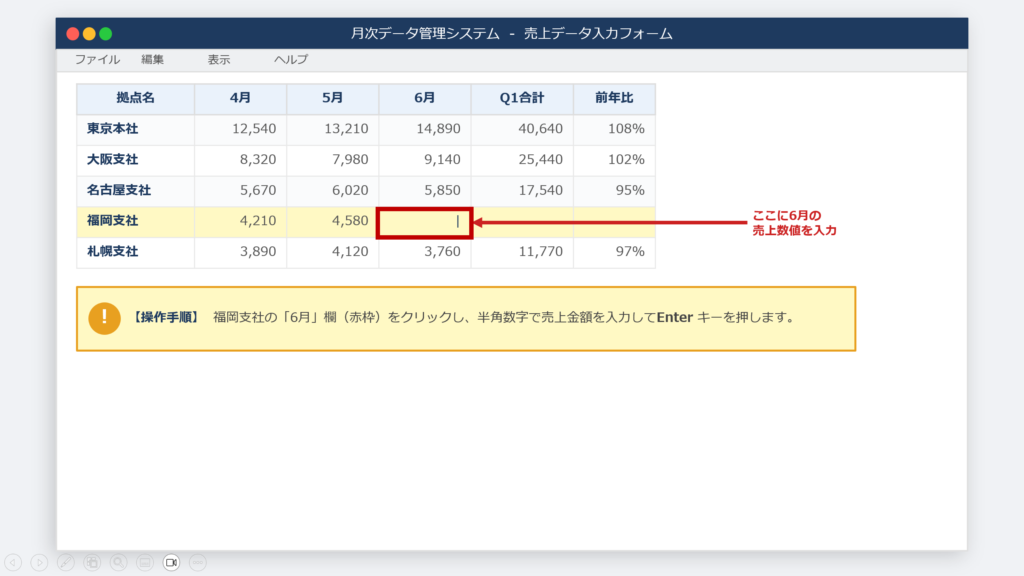Click the orange exclamation warning icon

tap(104, 318)
